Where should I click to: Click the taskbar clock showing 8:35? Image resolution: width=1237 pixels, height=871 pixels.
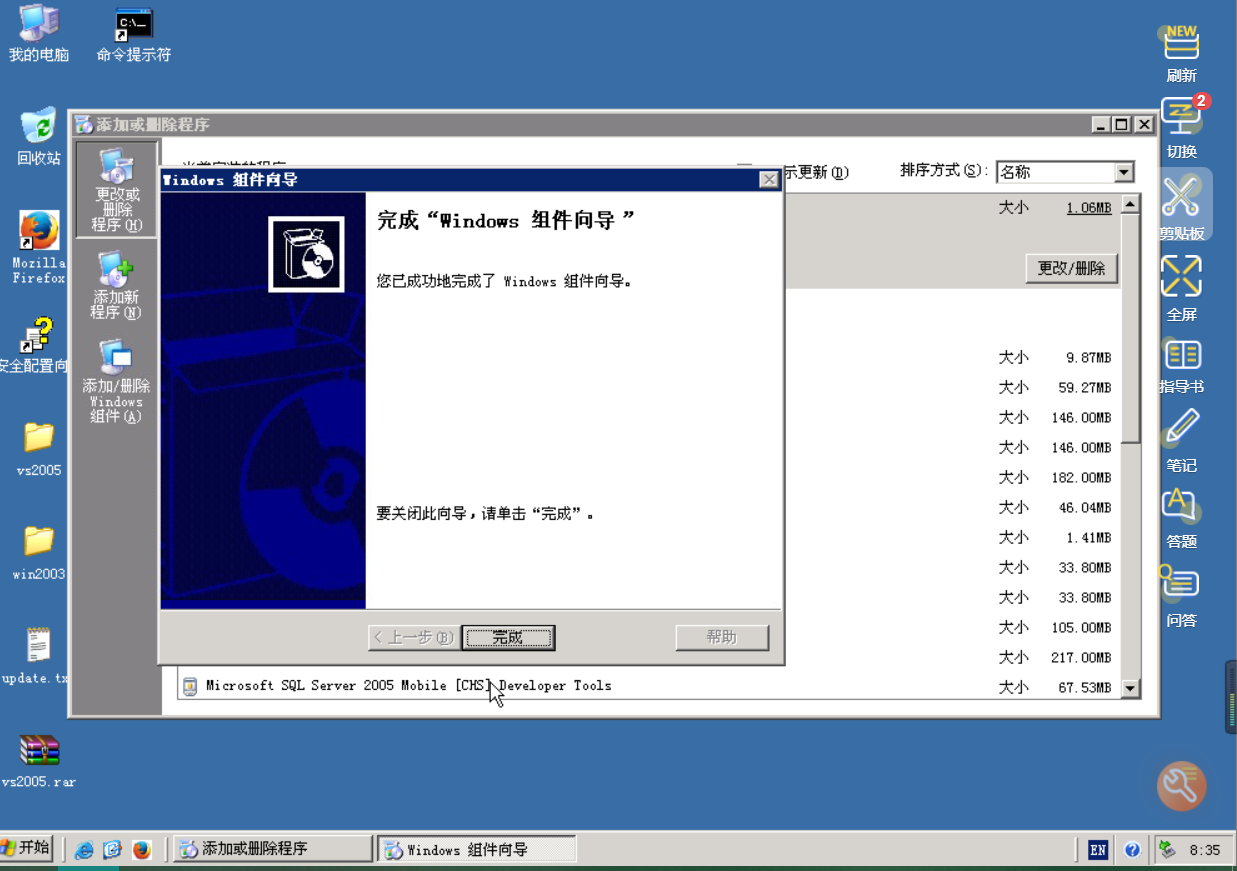click(x=1204, y=850)
